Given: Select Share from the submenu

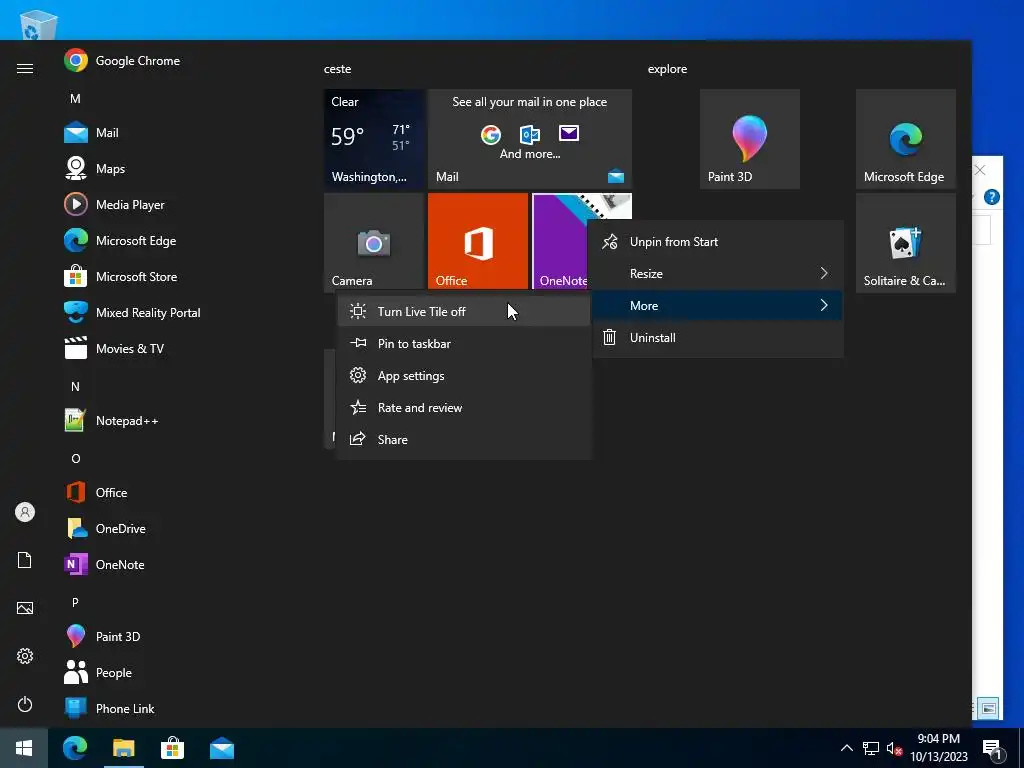Looking at the screenshot, I should coord(464,440).
